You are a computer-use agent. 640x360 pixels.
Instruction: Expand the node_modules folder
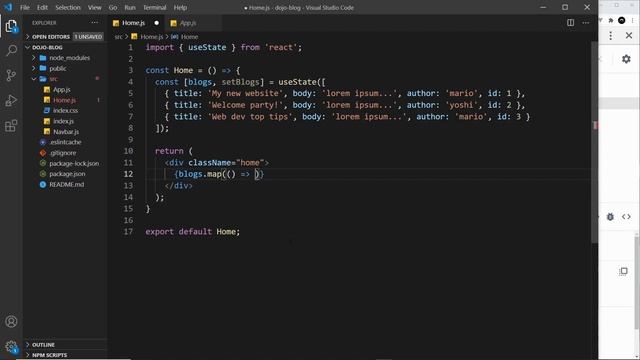69,58
